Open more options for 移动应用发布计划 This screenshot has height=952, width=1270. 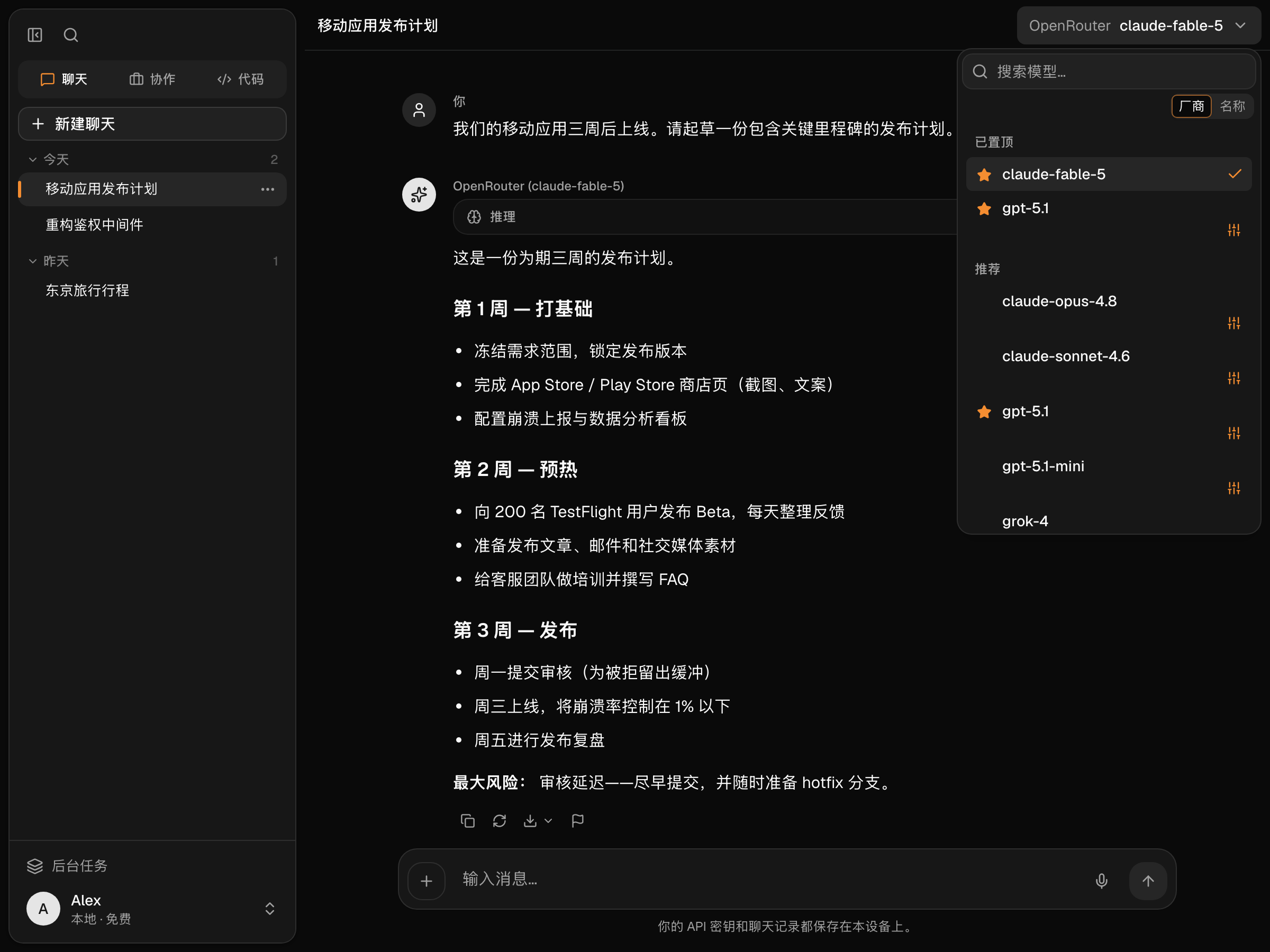pyautogui.click(x=268, y=189)
